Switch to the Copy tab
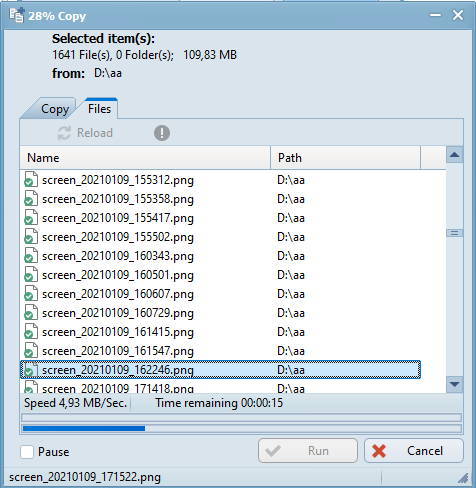This screenshot has width=476, height=488. coord(54,109)
